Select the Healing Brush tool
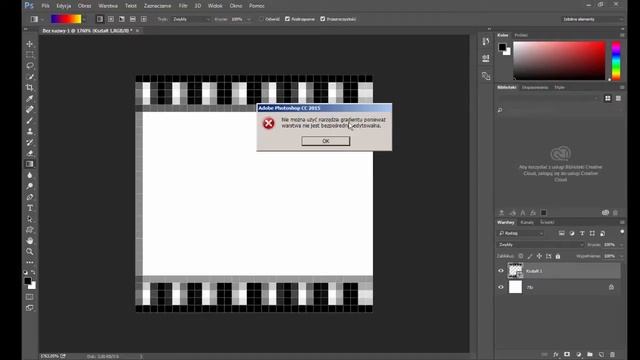Viewport: 640px width, 360px height. click(x=30, y=109)
